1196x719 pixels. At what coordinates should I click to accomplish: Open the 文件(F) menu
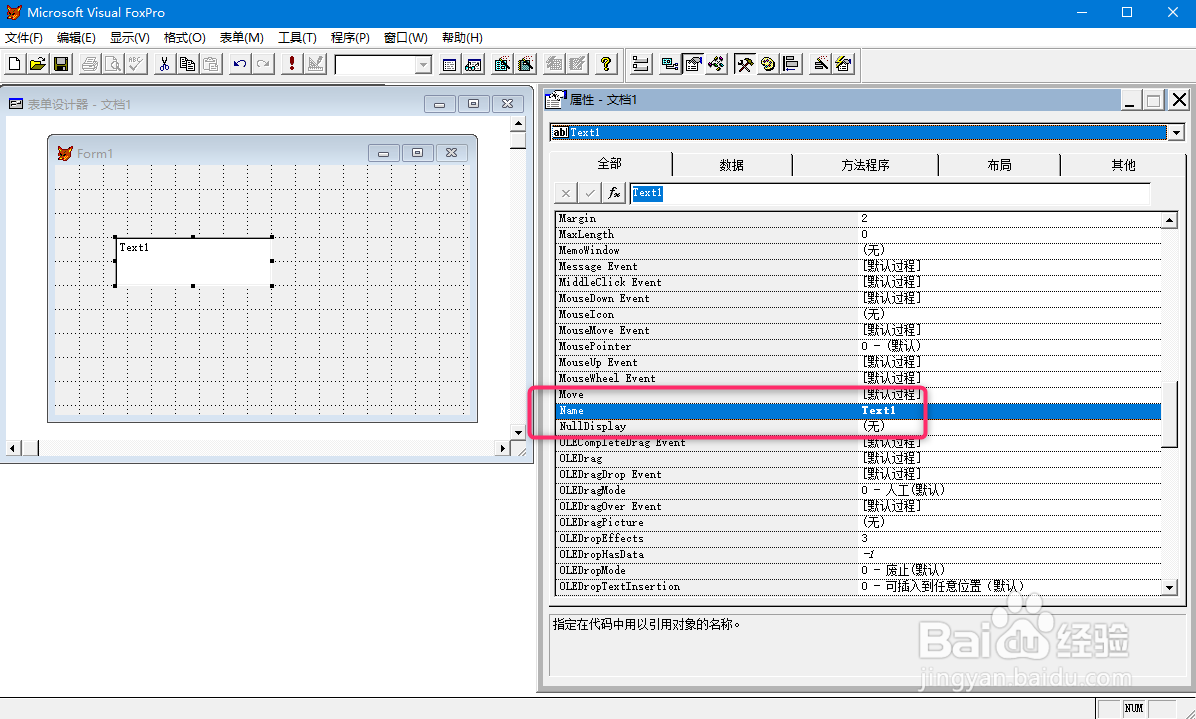pos(24,37)
